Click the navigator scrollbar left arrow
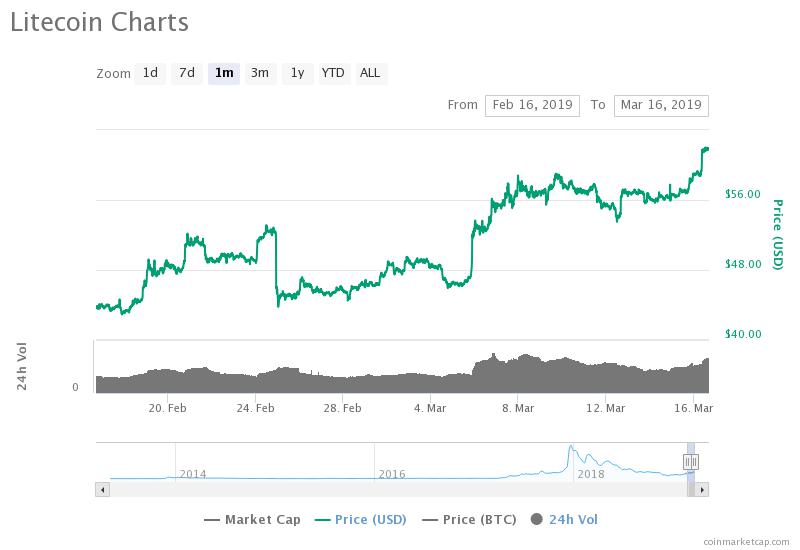Viewport: 800px width, 550px height. [101, 489]
